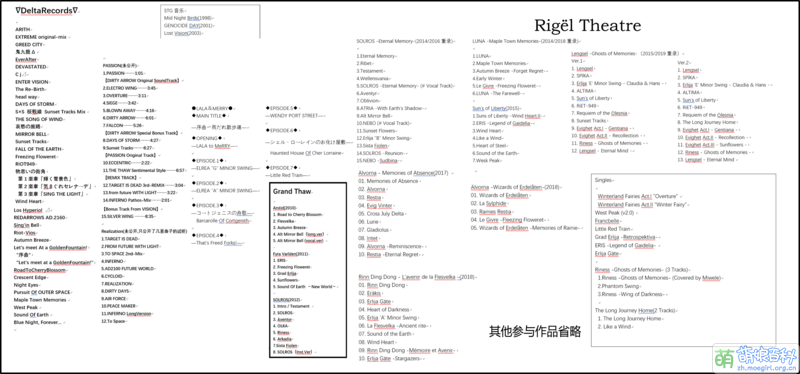Screen dimensions: 800x374
Task: Select the LUNA Maple Town Memories title
Action: [x=520, y=41]
